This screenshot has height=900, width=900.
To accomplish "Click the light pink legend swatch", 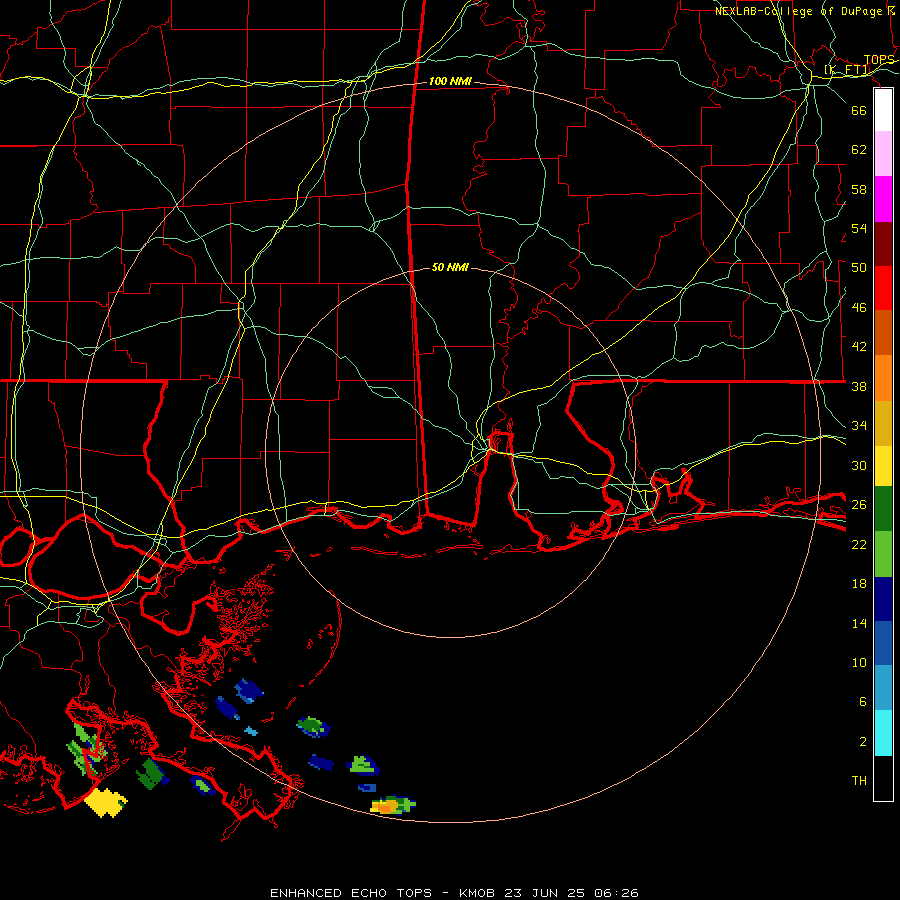I will click(x=883, y=153).
